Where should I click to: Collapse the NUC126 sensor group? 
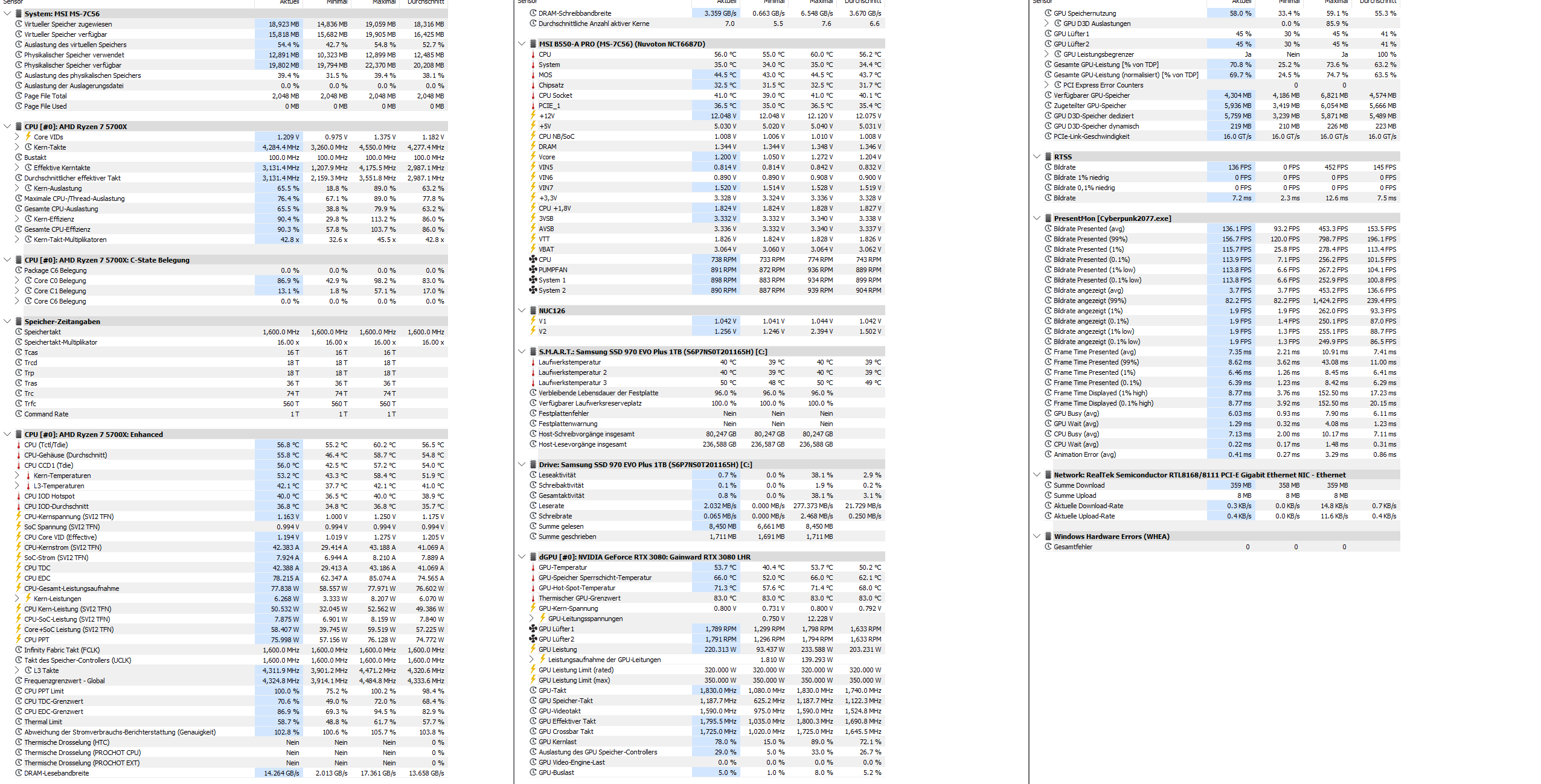tap(522, 310)
